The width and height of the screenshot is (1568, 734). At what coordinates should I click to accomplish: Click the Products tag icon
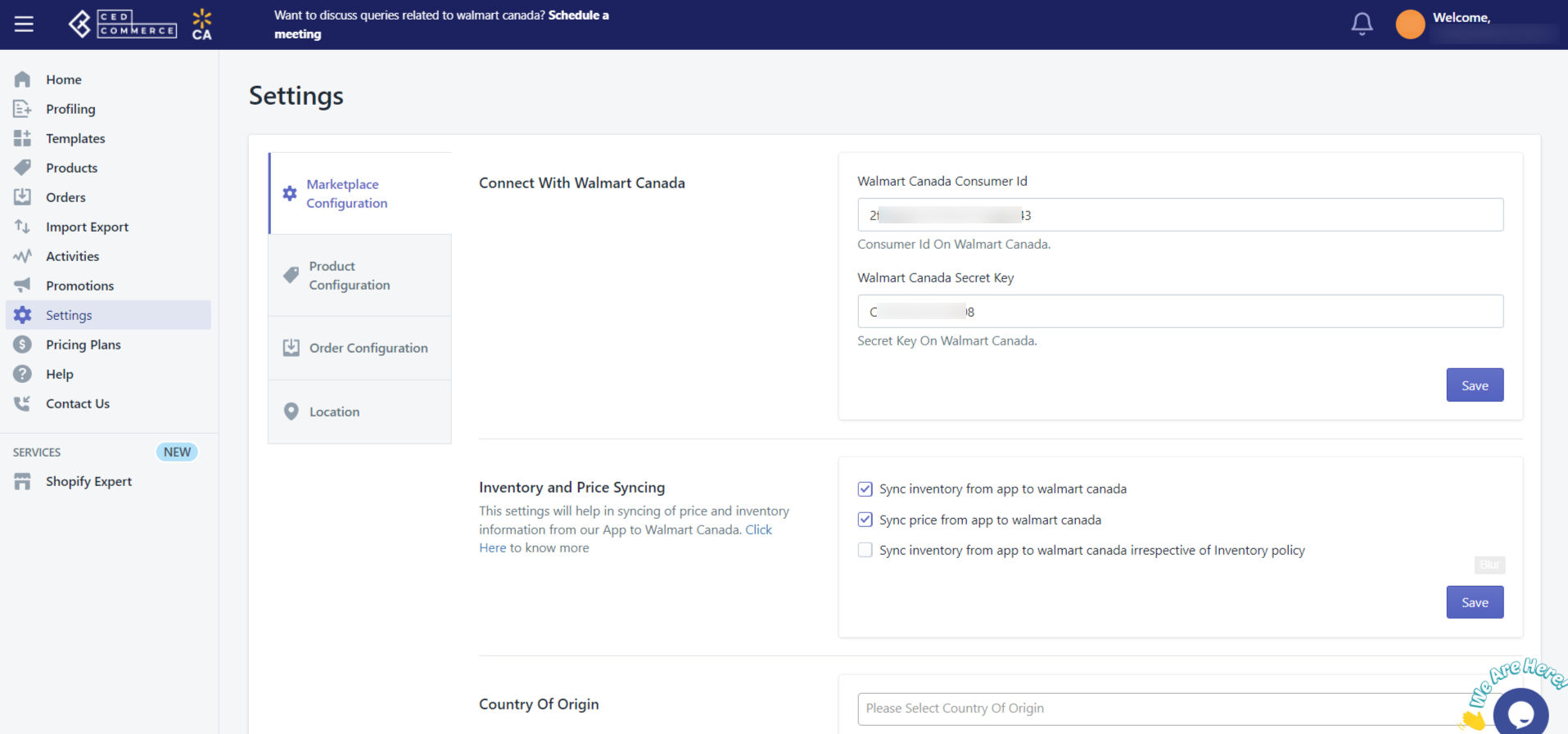(x=22, y=168)
